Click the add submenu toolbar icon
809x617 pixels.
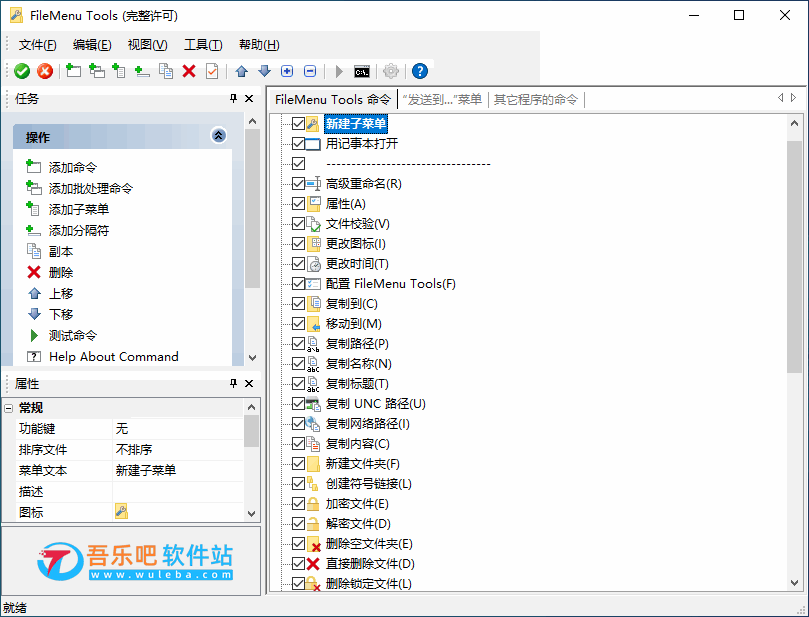pos(119,71)
